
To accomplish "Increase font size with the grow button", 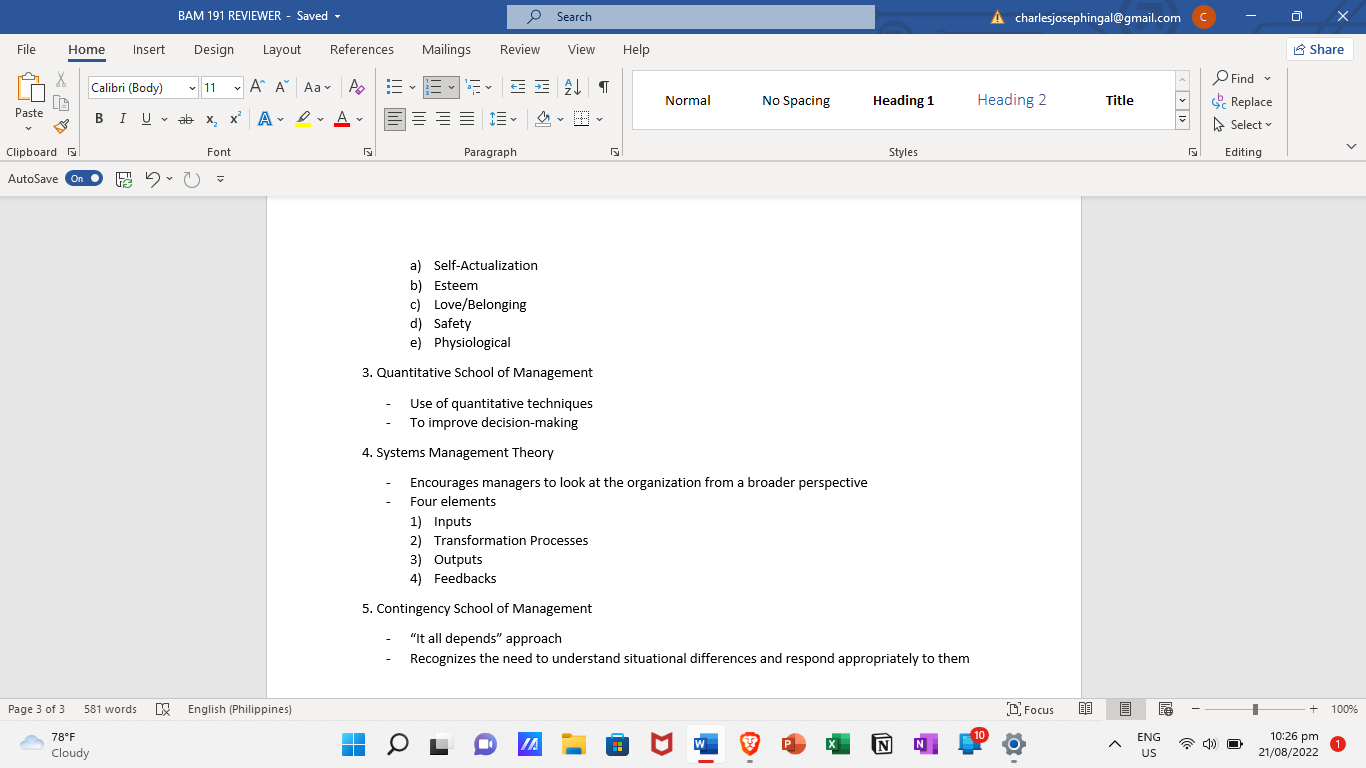I will (x=257, y=87).
